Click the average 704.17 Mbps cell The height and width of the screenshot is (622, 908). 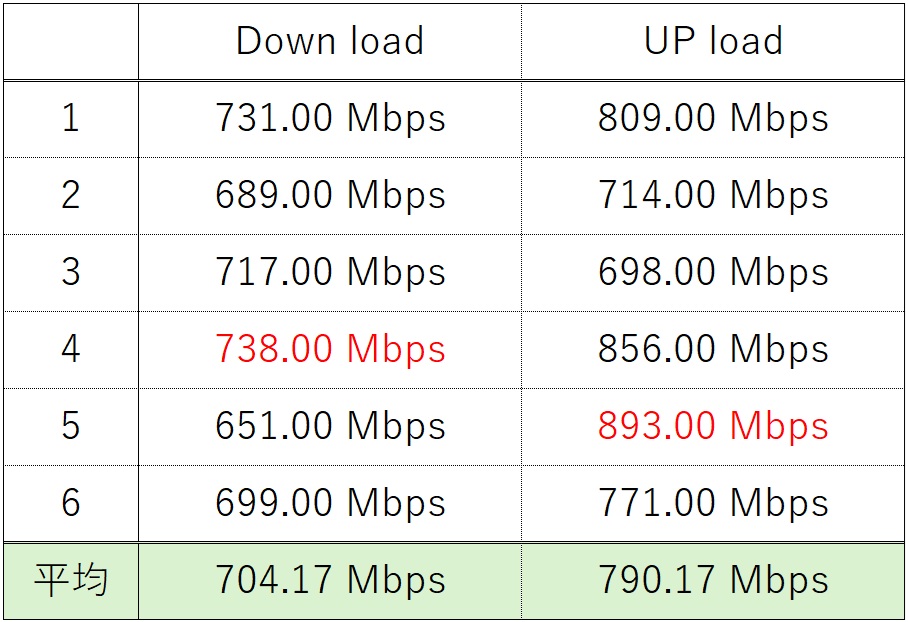click(330, 580)
